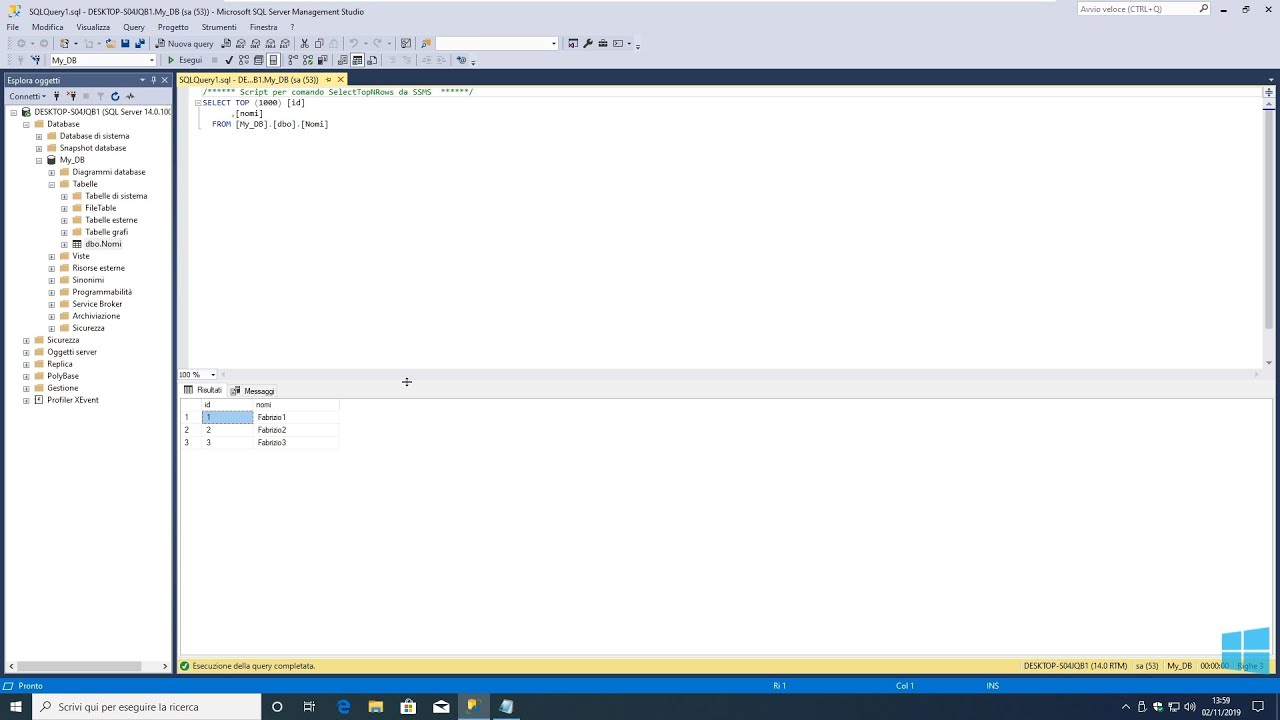The width and height of the screenshot is (1280, 720).
Task: Click the results-to-grid toolbar icon
Action: [357, 60]
